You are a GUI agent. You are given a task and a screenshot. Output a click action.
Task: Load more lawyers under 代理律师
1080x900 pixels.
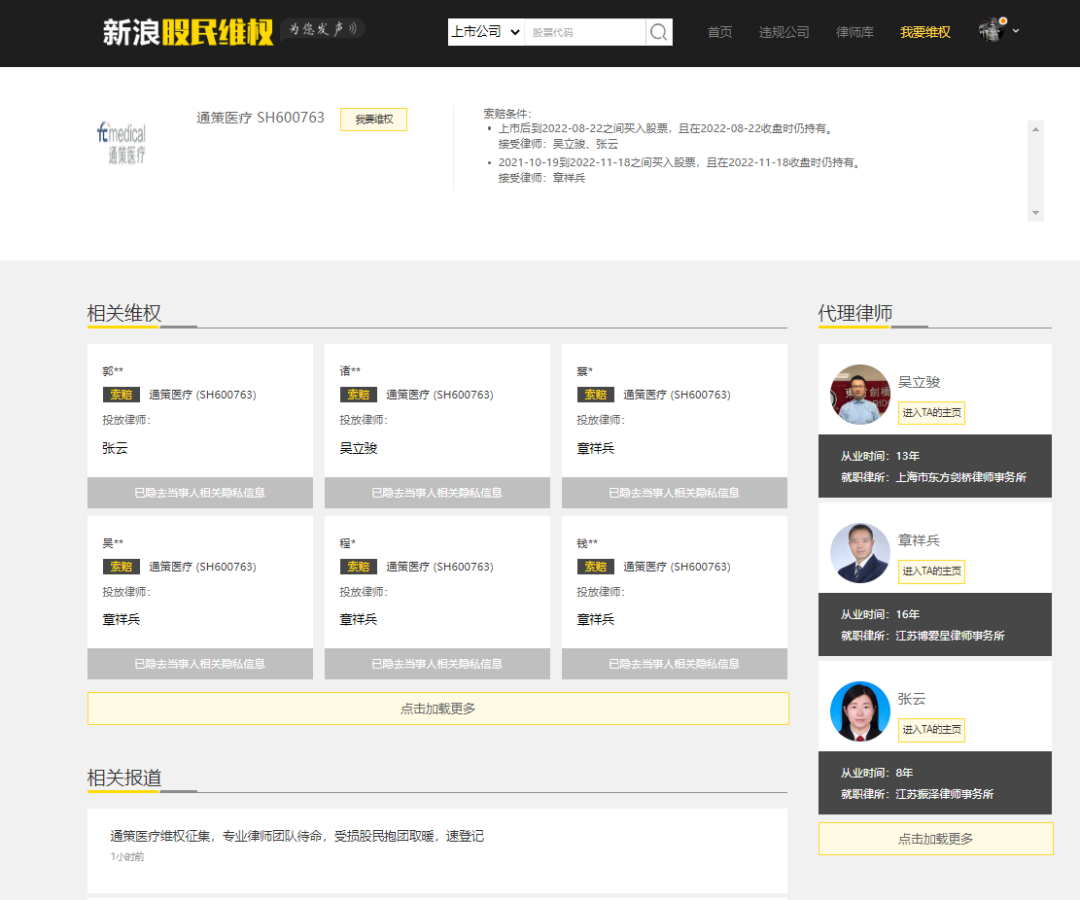935,839
